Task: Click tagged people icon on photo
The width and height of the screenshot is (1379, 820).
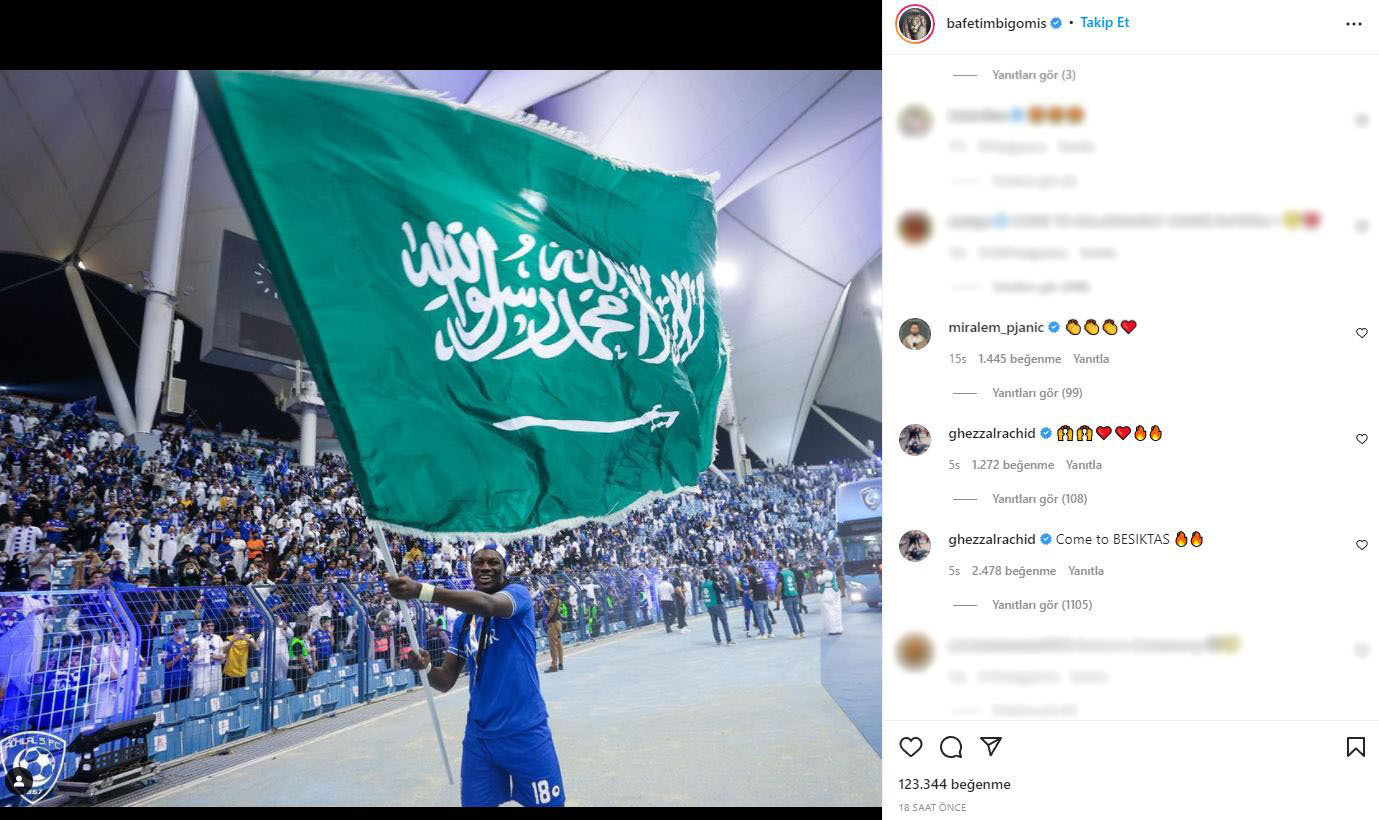Action: point(19,781)
